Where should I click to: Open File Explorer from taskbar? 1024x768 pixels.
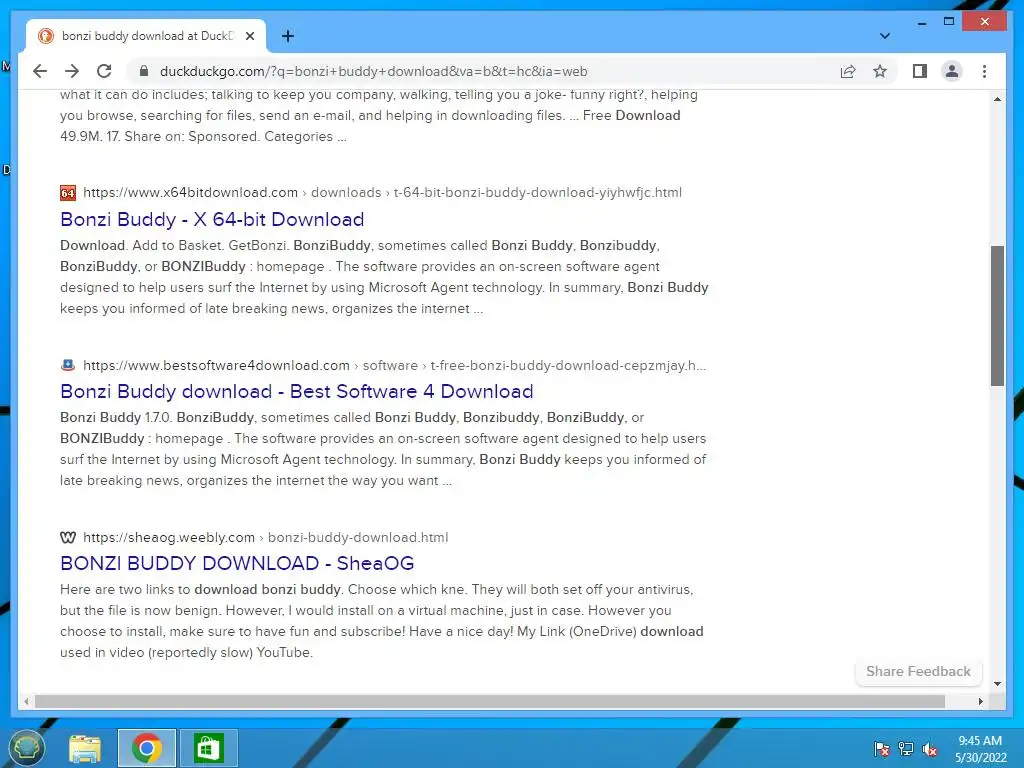tap(85, 748)
